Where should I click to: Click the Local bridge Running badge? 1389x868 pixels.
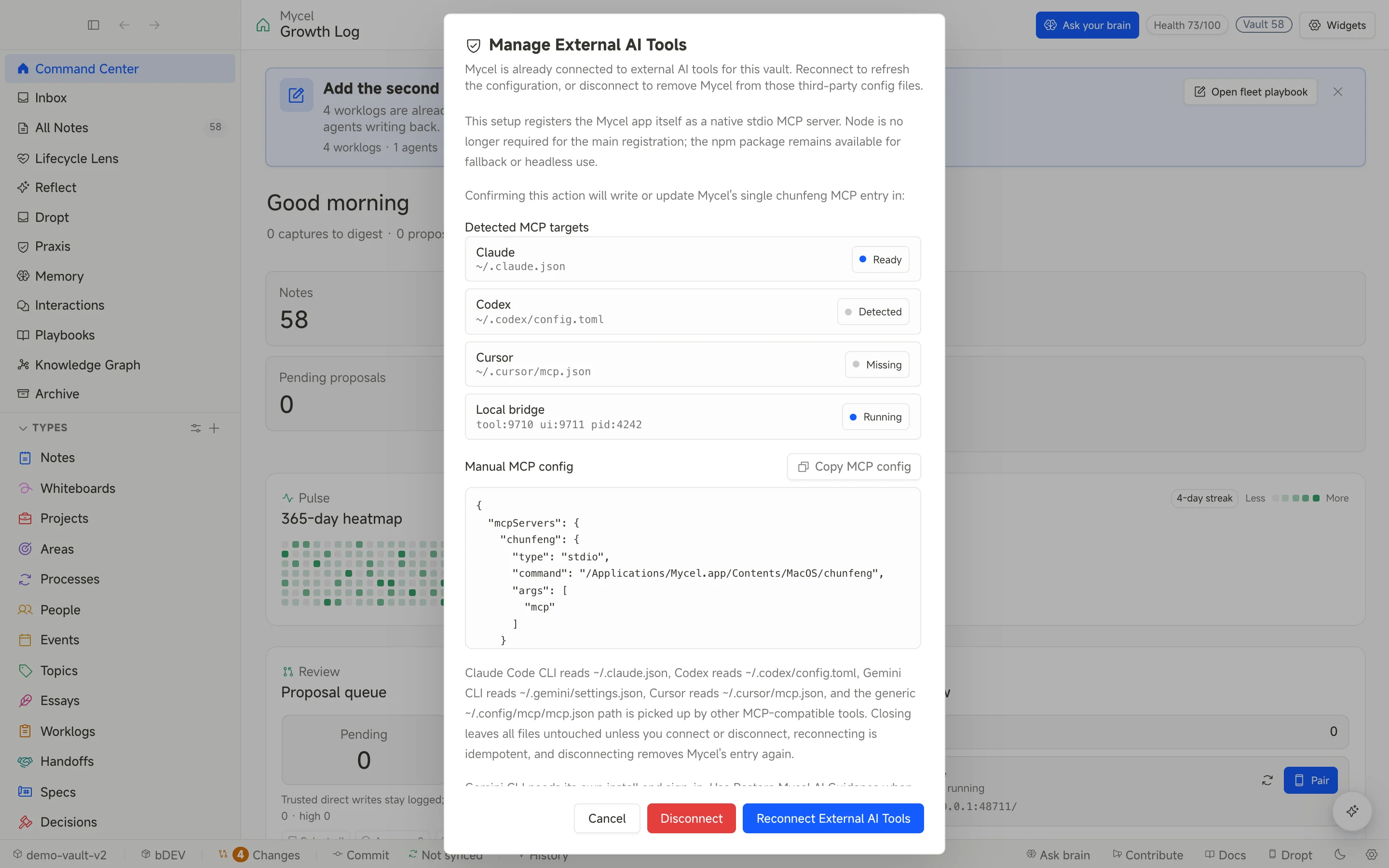pos(875,417)
